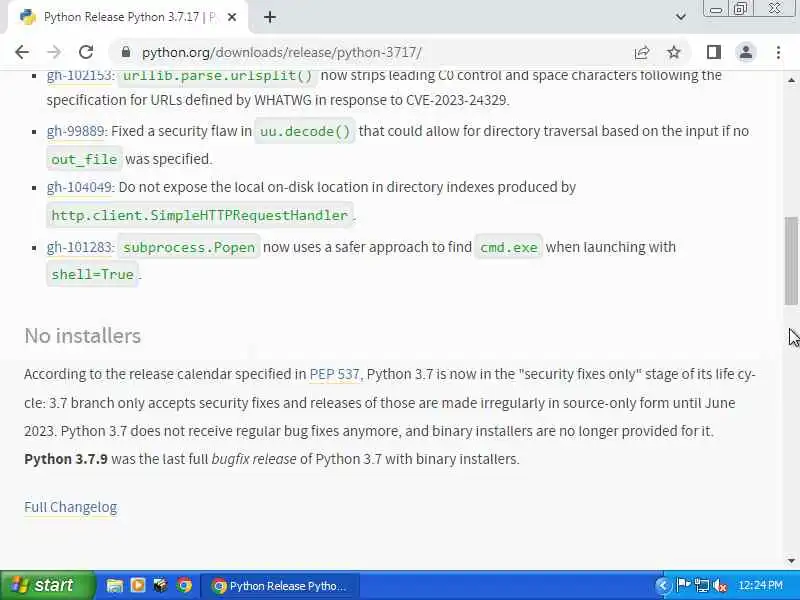Click the subprocess.Popen code snippet
The image size is (800, 600).
pos(189,247)
